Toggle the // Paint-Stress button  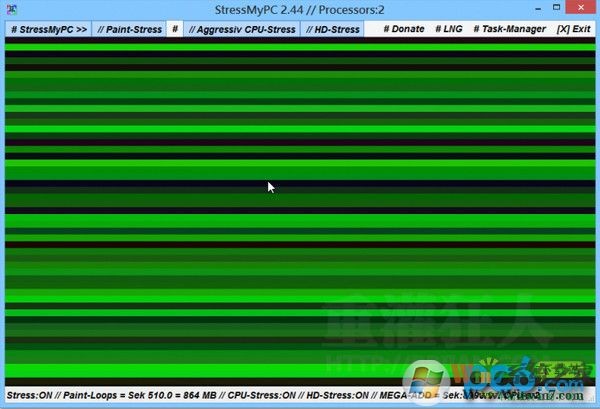click(x=129, y=29)
